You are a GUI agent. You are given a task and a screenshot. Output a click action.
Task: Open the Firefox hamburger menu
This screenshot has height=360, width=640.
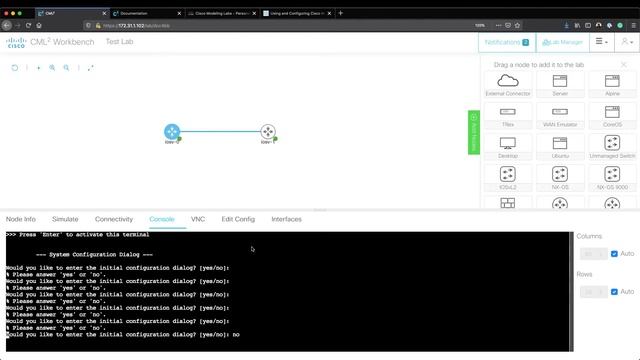point(633,25)
